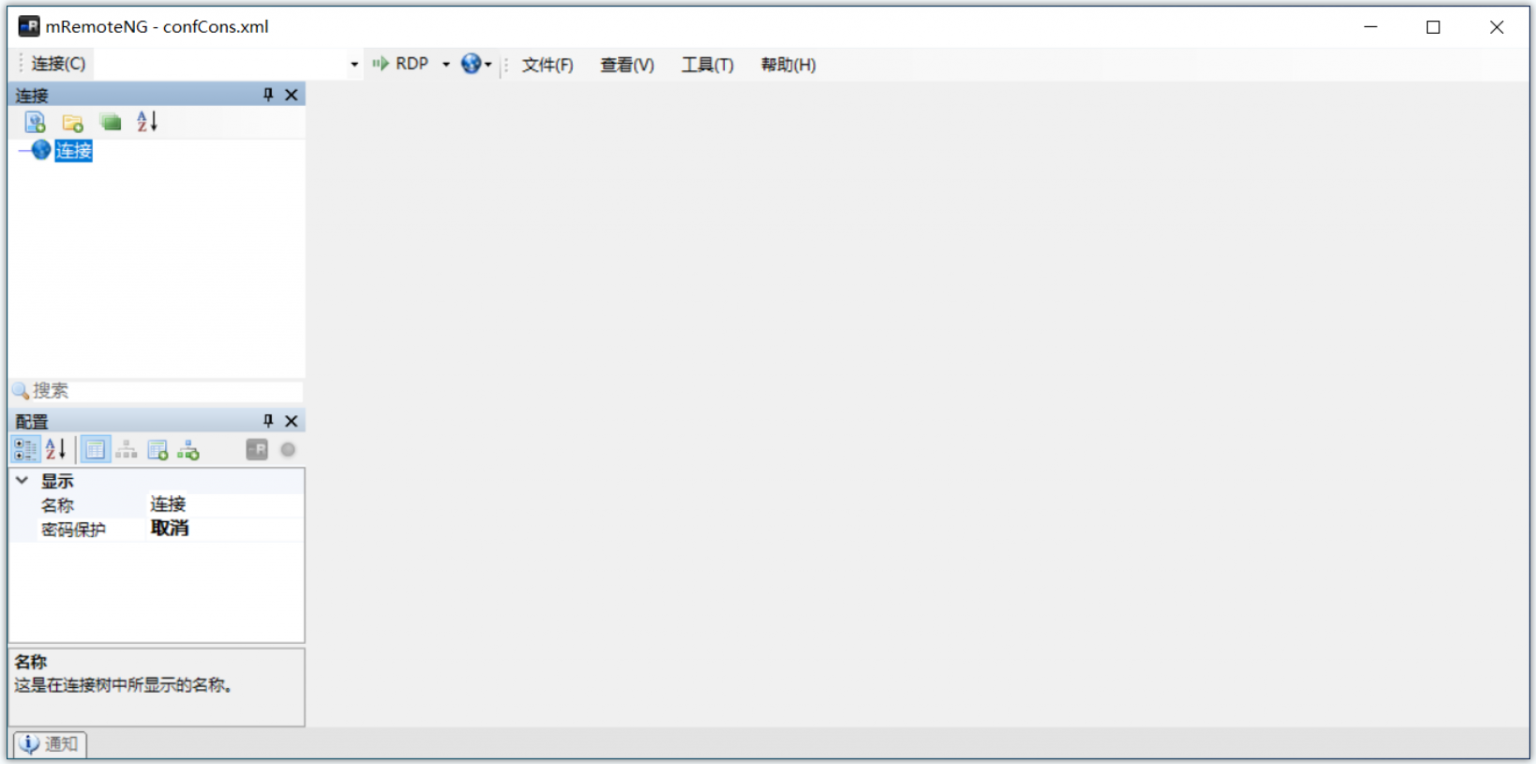Switch config panel to categorized view
This screenshot has height=764, width=1536.
[24, 449]
